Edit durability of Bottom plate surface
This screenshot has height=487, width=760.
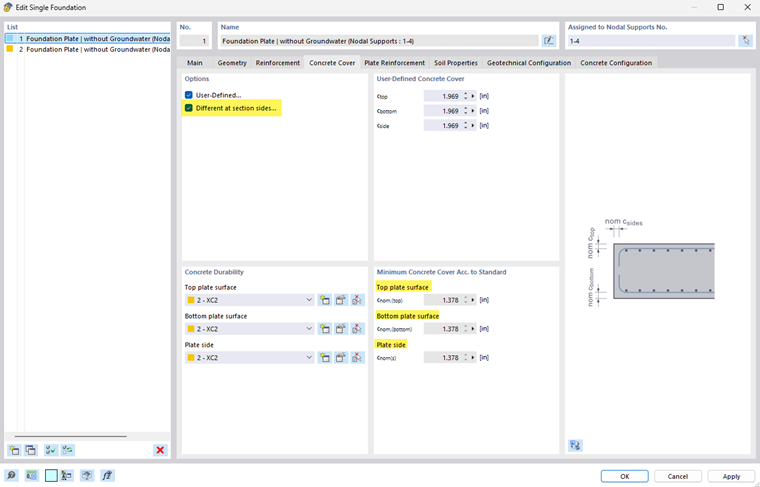(341, 329)
